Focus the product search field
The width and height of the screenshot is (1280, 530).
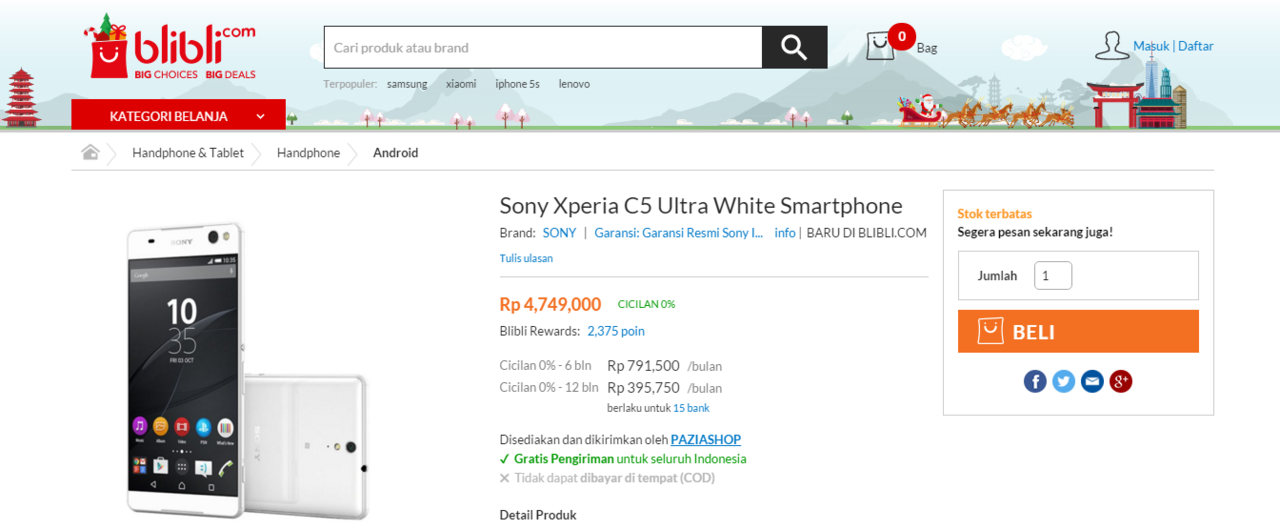point(543,47)
